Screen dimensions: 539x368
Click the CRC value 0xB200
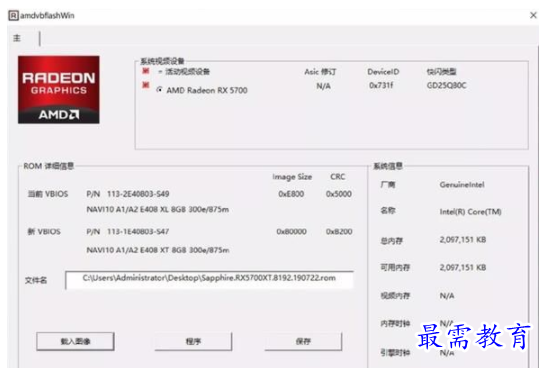[339, 232]
